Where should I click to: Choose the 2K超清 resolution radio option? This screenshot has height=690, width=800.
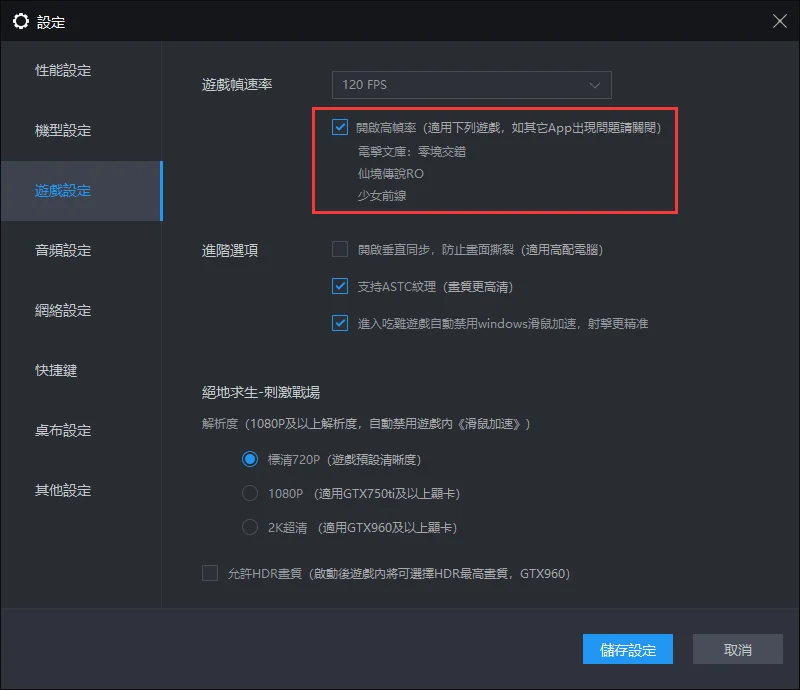(x=249, y=527)
